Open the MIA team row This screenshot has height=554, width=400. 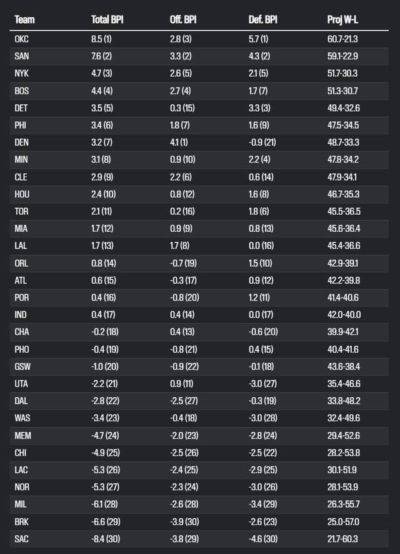tap(199, 229)
